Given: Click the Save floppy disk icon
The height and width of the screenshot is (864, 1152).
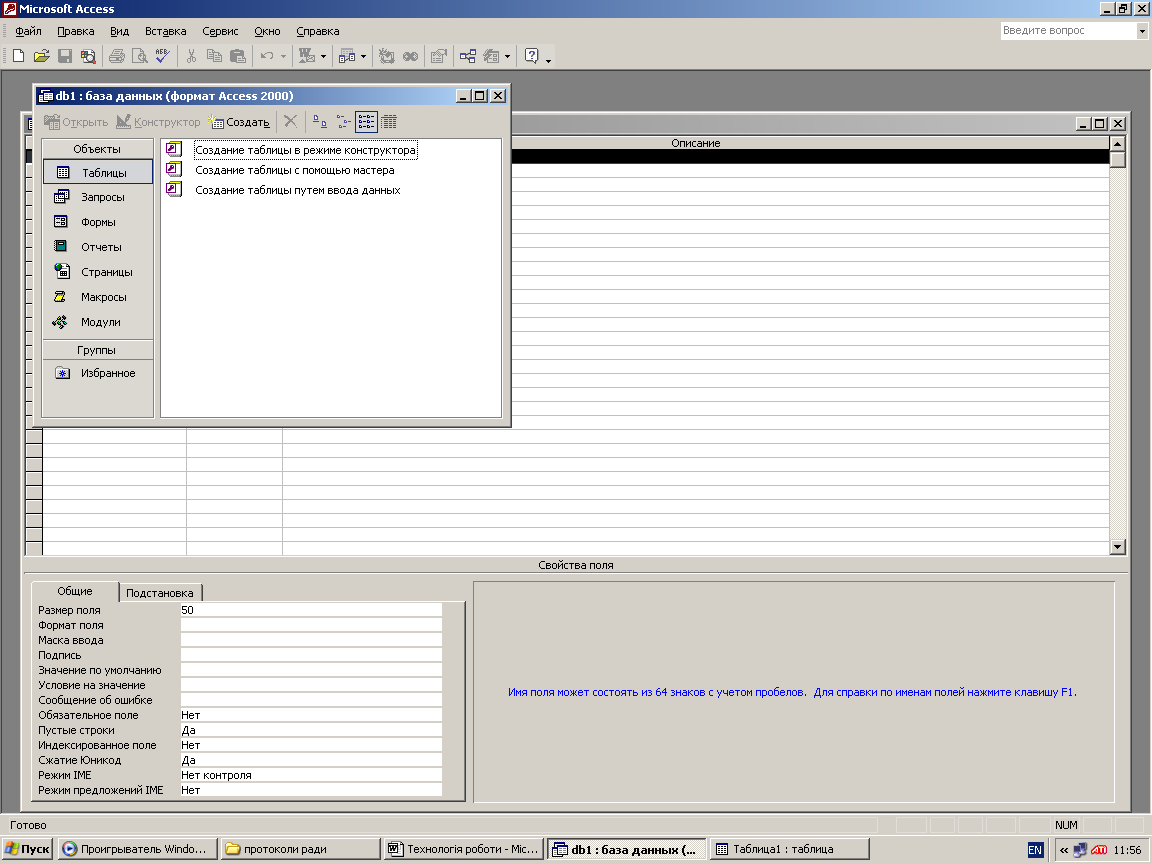Looking at the screenshot, I should point(65,56).
